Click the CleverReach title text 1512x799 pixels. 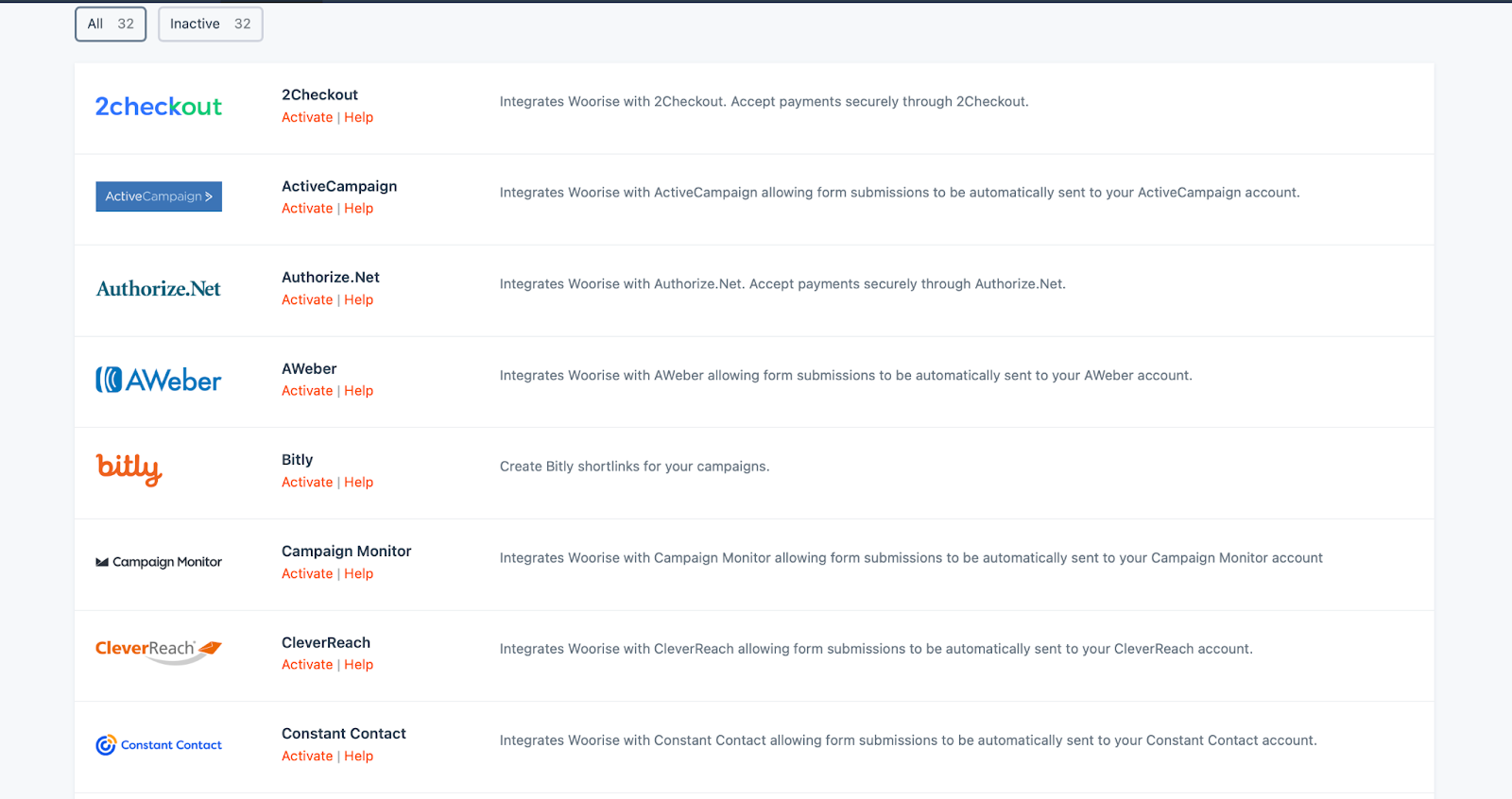click(x=326, y=642)
